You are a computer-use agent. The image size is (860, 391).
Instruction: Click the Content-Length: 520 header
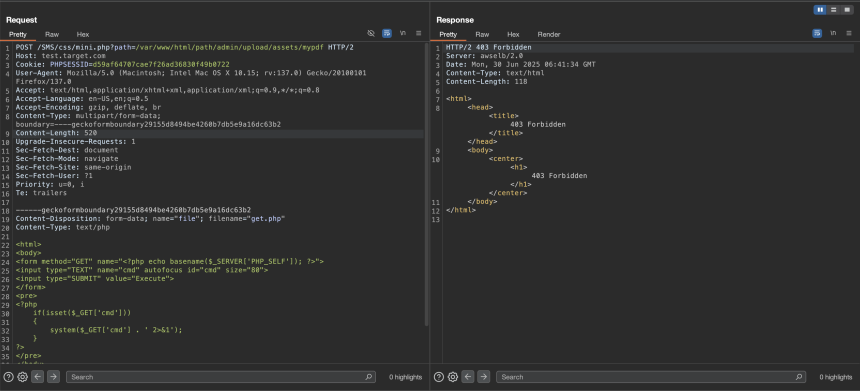coord(56,133)
